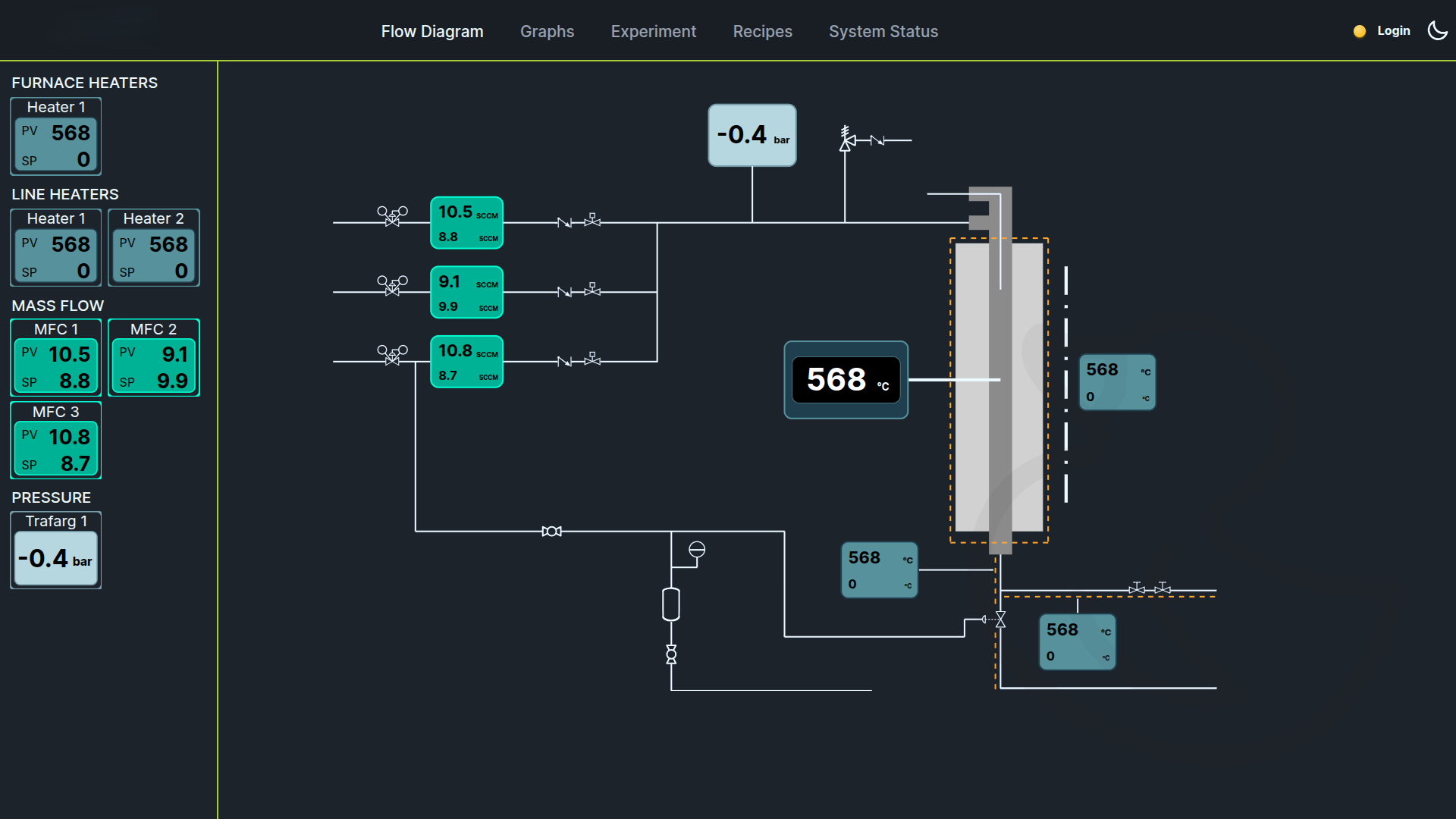Click the -0.4 bar diagram pressure gauge
The width and height of the screenshot is (1456, 819).
coord(752,135)
